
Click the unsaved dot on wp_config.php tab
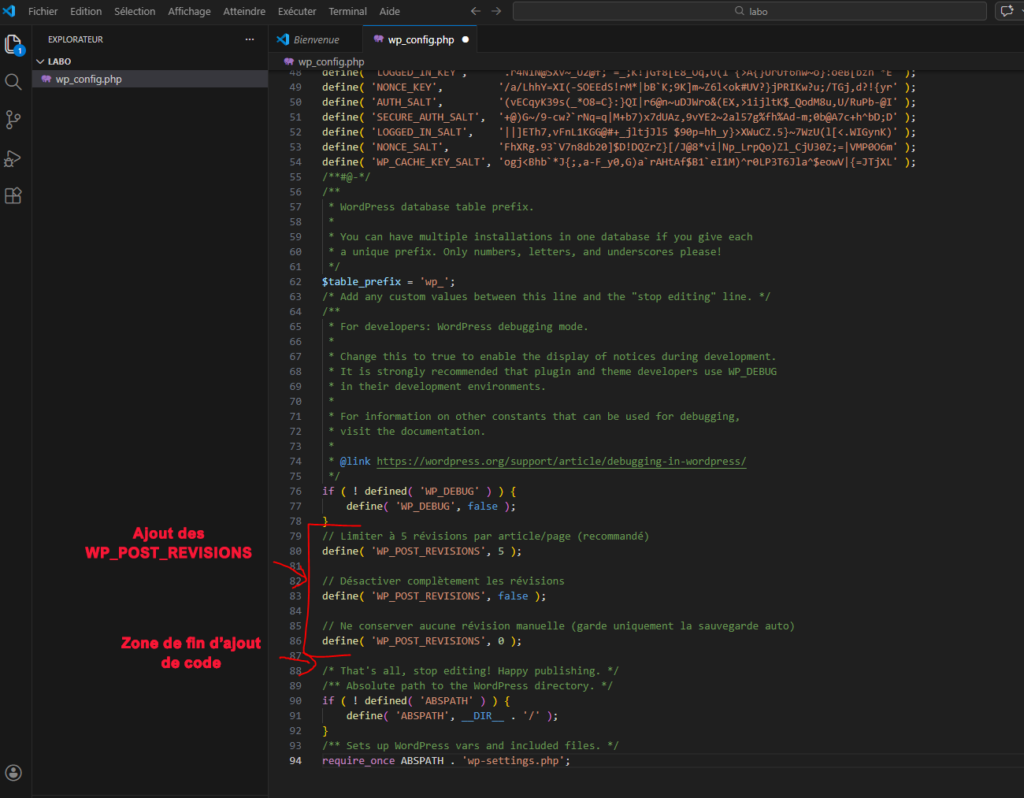coord(466,39)
